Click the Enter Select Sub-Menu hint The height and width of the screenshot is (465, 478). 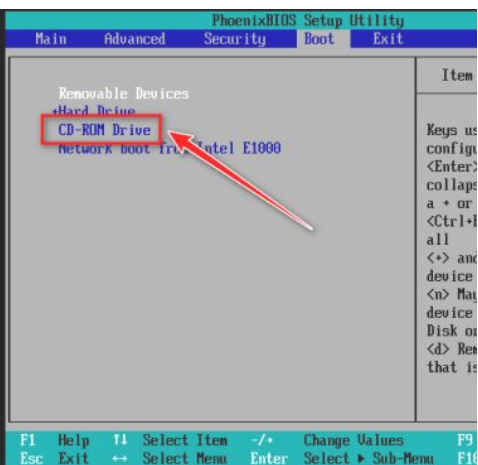342,458
